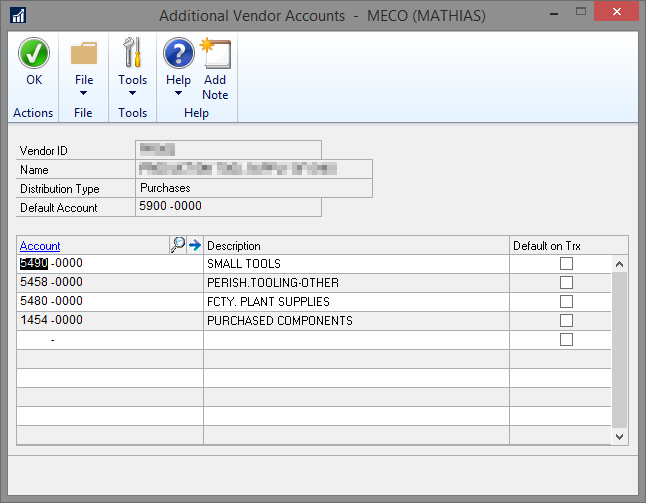The height and width of the screenshot is (503, 646).
Task: Click the Add Note icon
Action: click(x=215, y=54)
